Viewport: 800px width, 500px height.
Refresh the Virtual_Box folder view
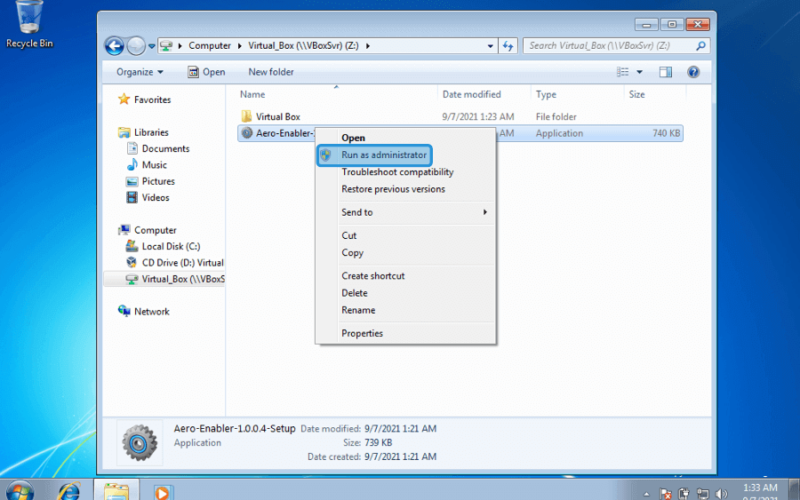pos(508,46)
